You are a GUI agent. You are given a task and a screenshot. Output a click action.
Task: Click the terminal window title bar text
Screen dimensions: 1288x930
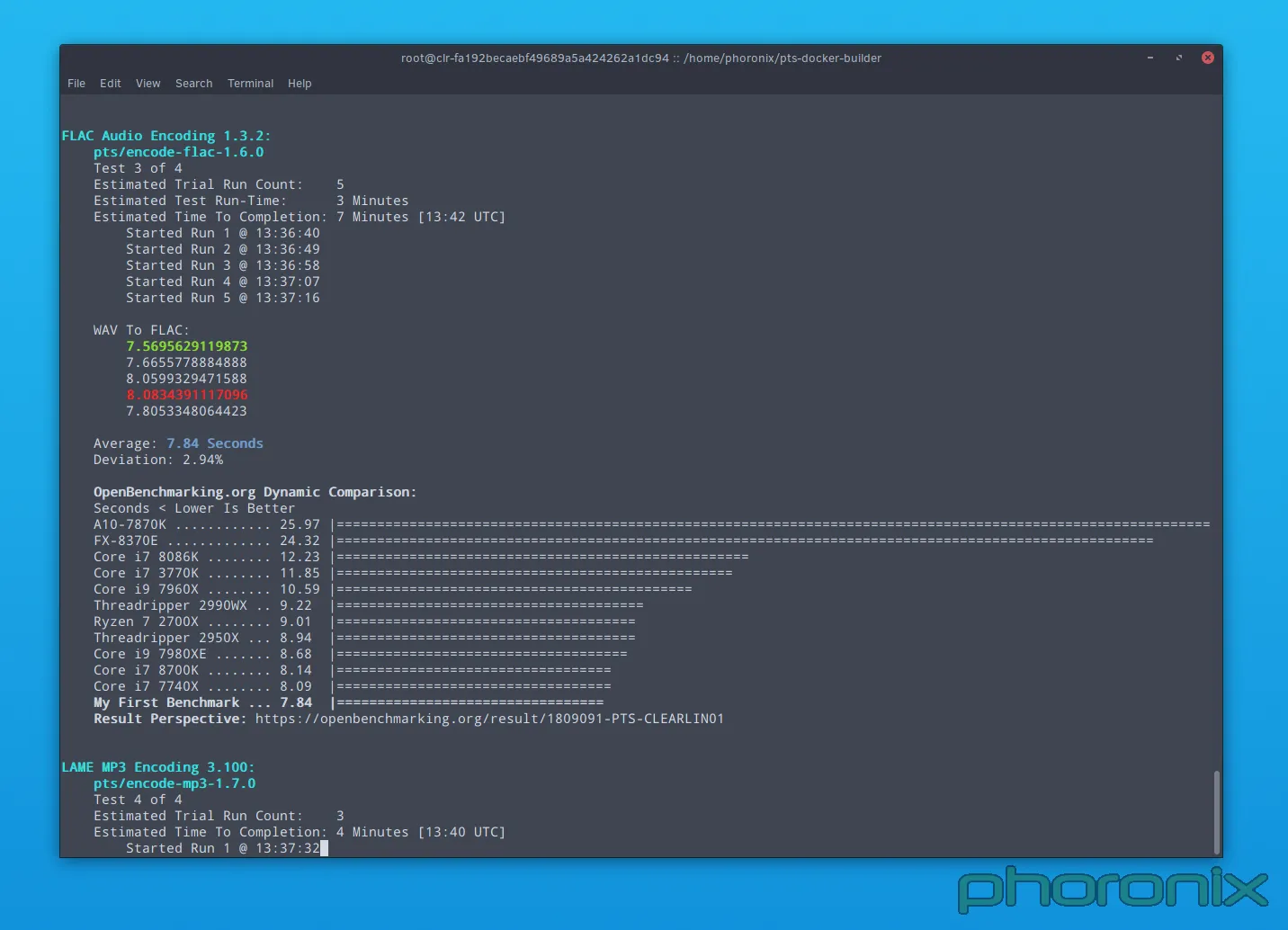[641, 58]
